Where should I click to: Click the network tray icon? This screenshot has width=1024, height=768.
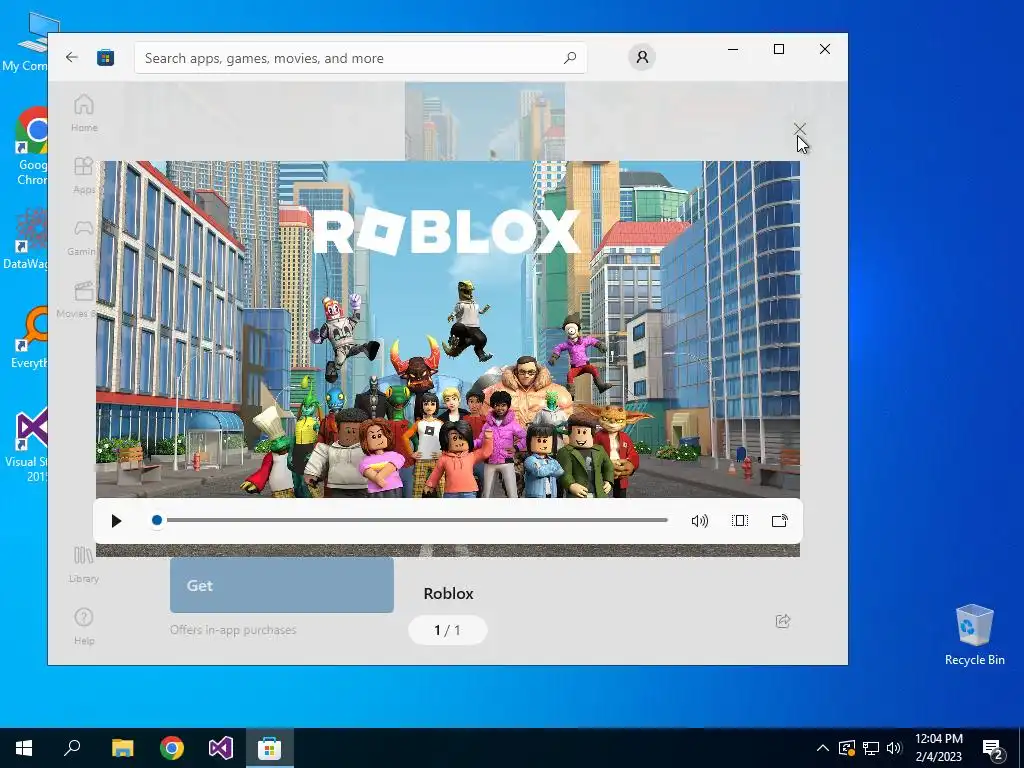click(871, 748)
